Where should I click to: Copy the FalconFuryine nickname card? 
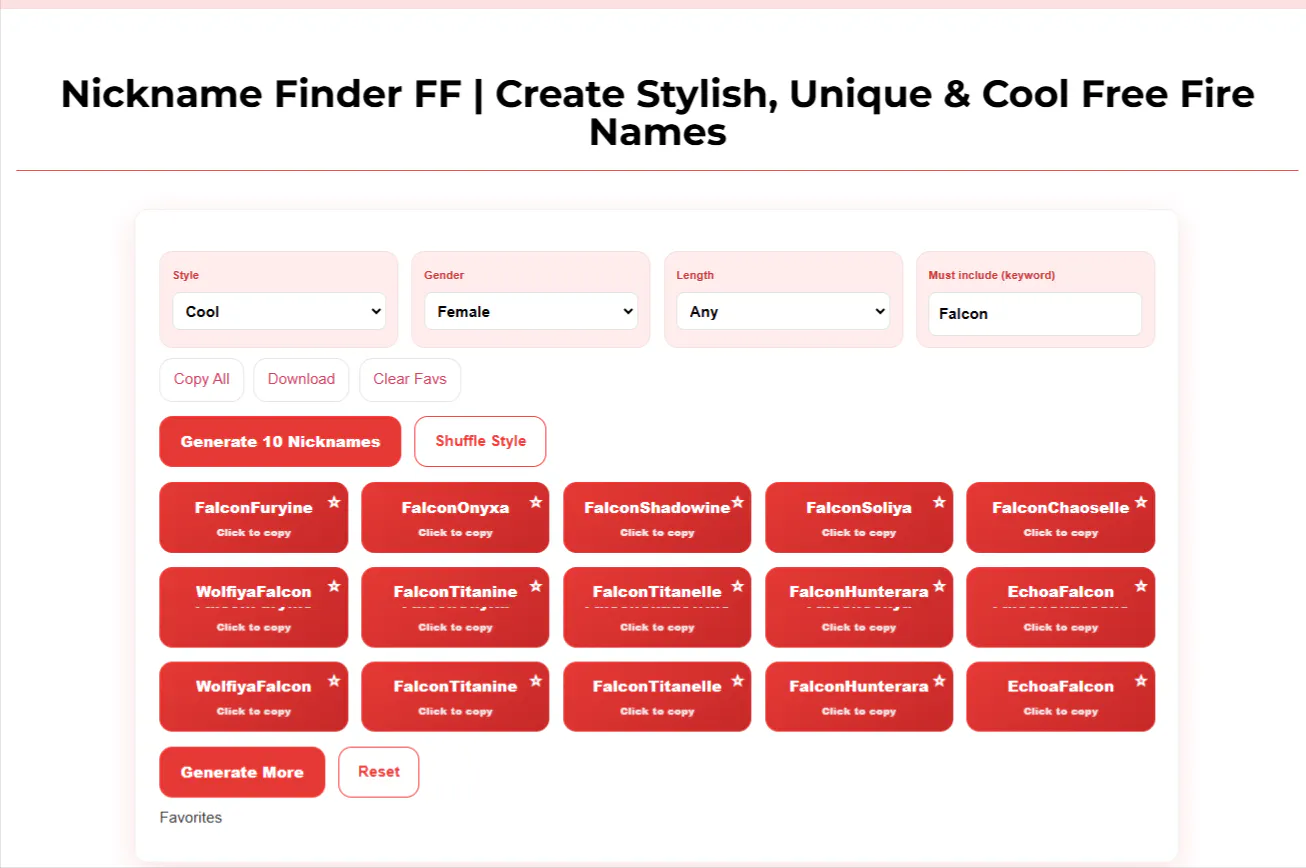[x=254, y=517]
